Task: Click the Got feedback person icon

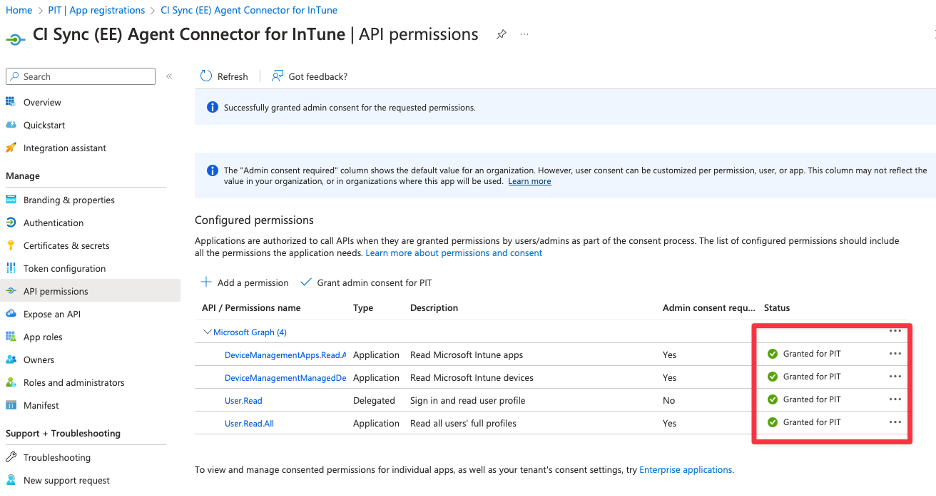Action: [278, 76]
